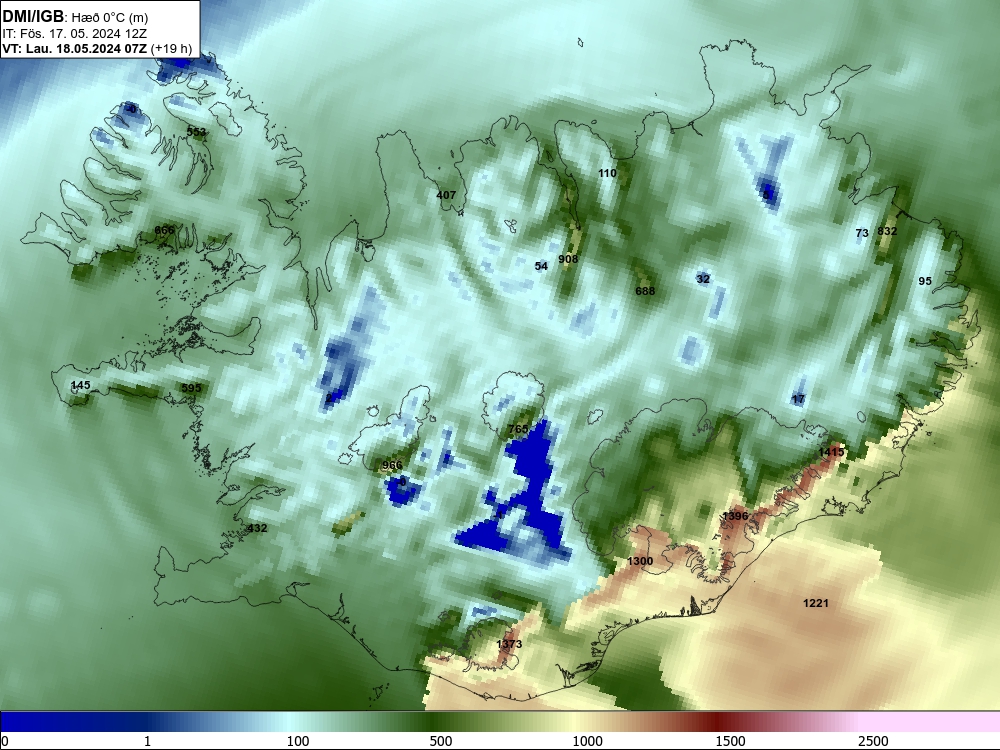
Task: Click the 666 height value
Action: 164,230
